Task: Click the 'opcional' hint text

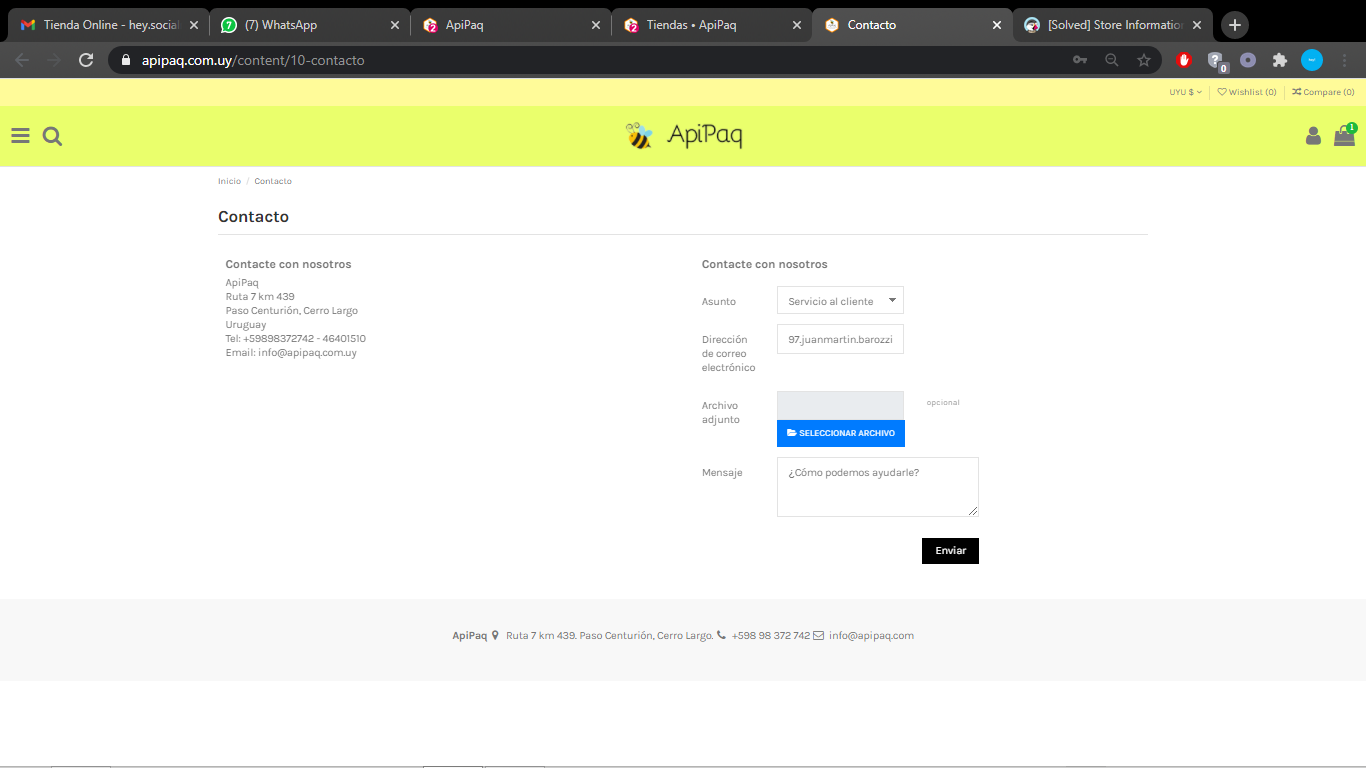Action: point(943,403)
